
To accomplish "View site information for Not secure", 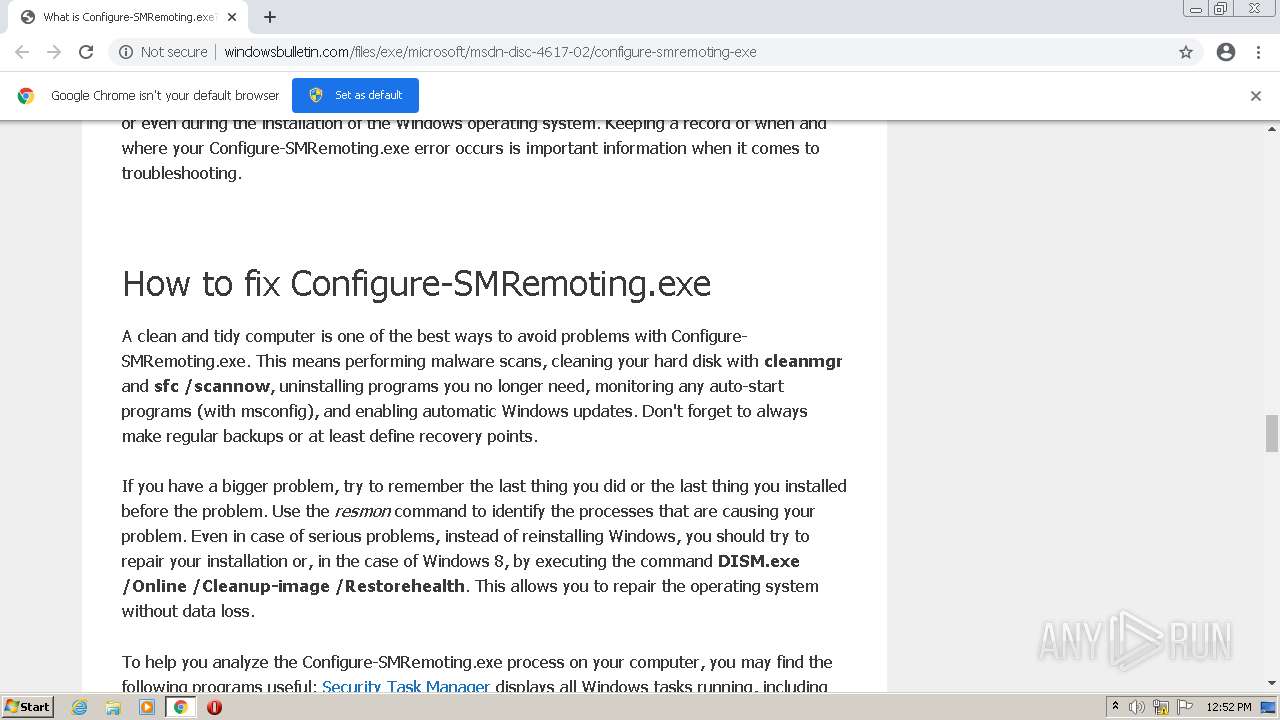I will coord(163,52).
